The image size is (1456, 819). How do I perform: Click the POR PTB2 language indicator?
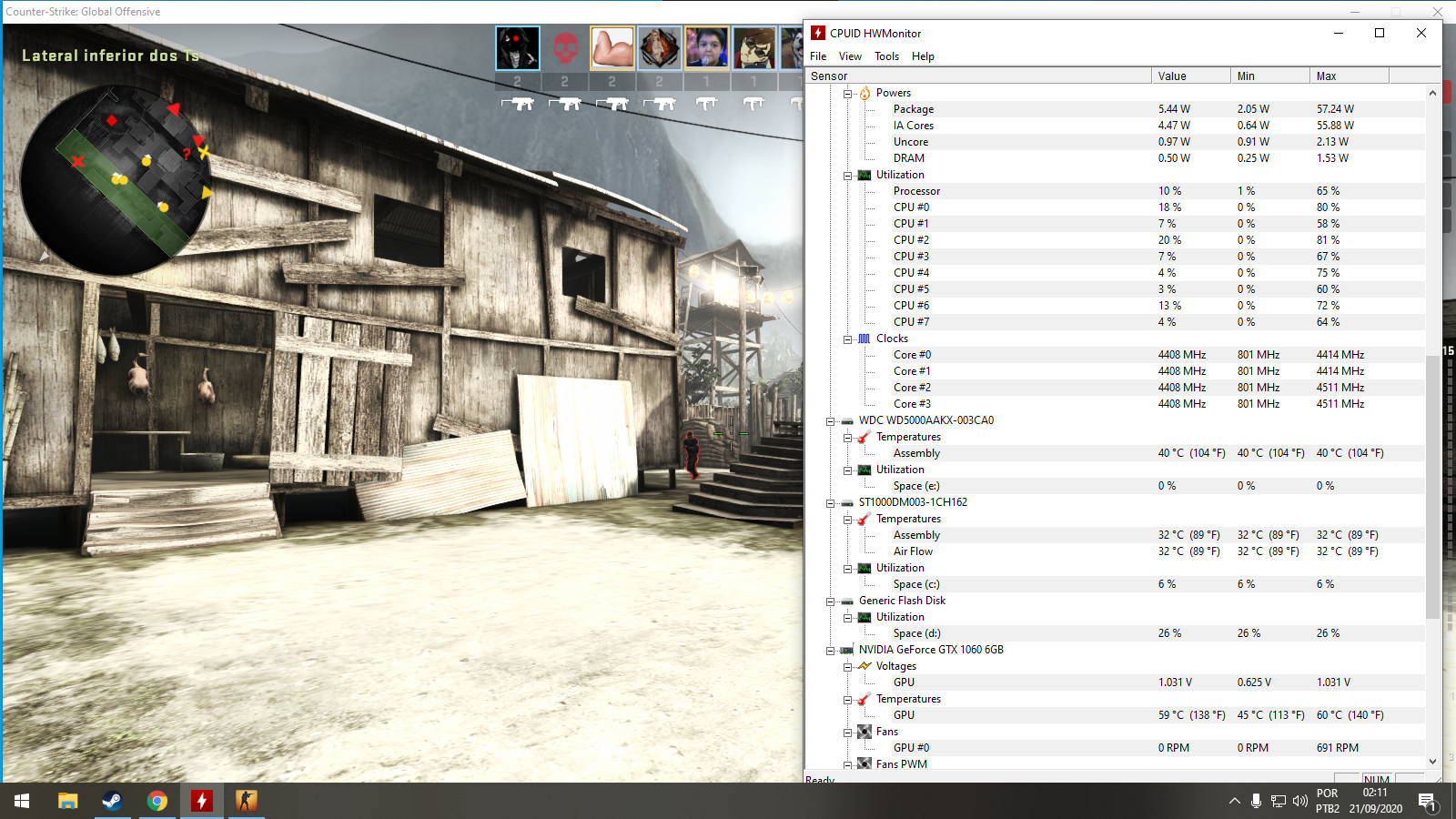[x=1328, y=801]
